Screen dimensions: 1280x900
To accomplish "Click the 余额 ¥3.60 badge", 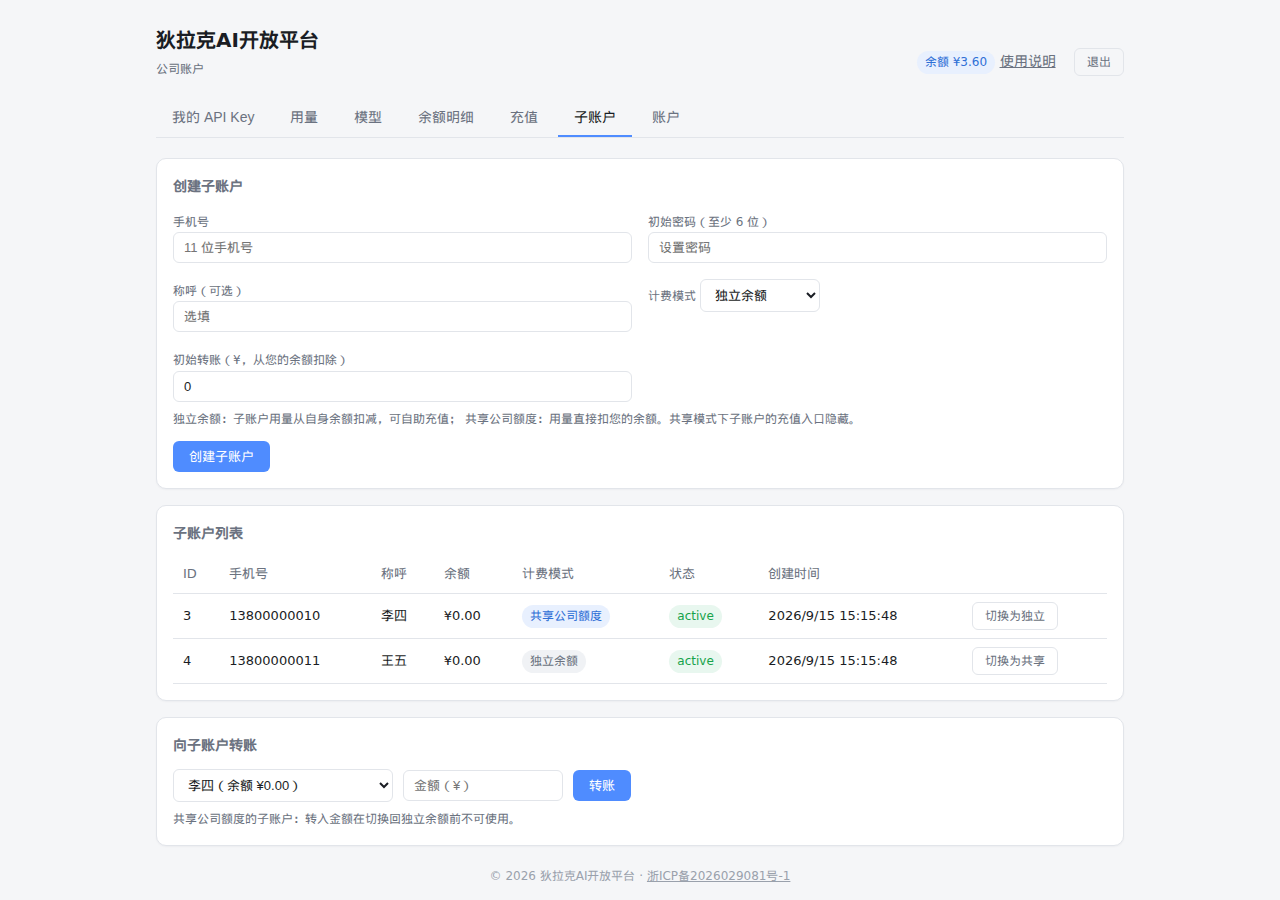I will click(956, 62).
